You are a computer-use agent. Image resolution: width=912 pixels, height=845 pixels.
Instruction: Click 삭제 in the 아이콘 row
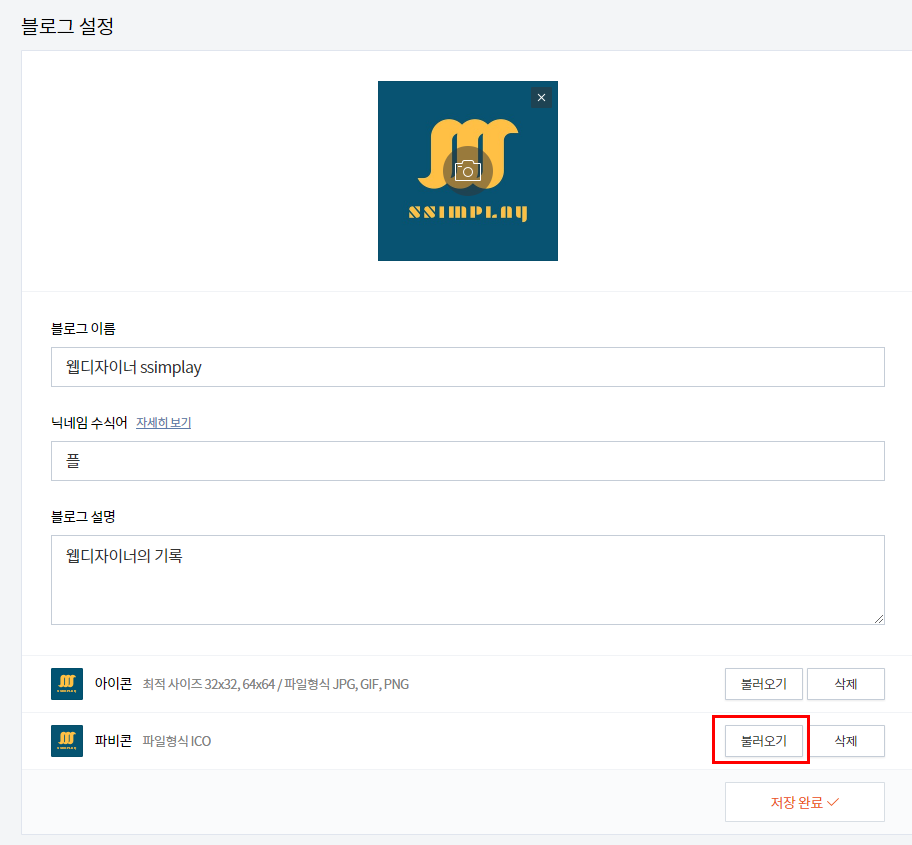pyautogui.click(x=846, y=684)
